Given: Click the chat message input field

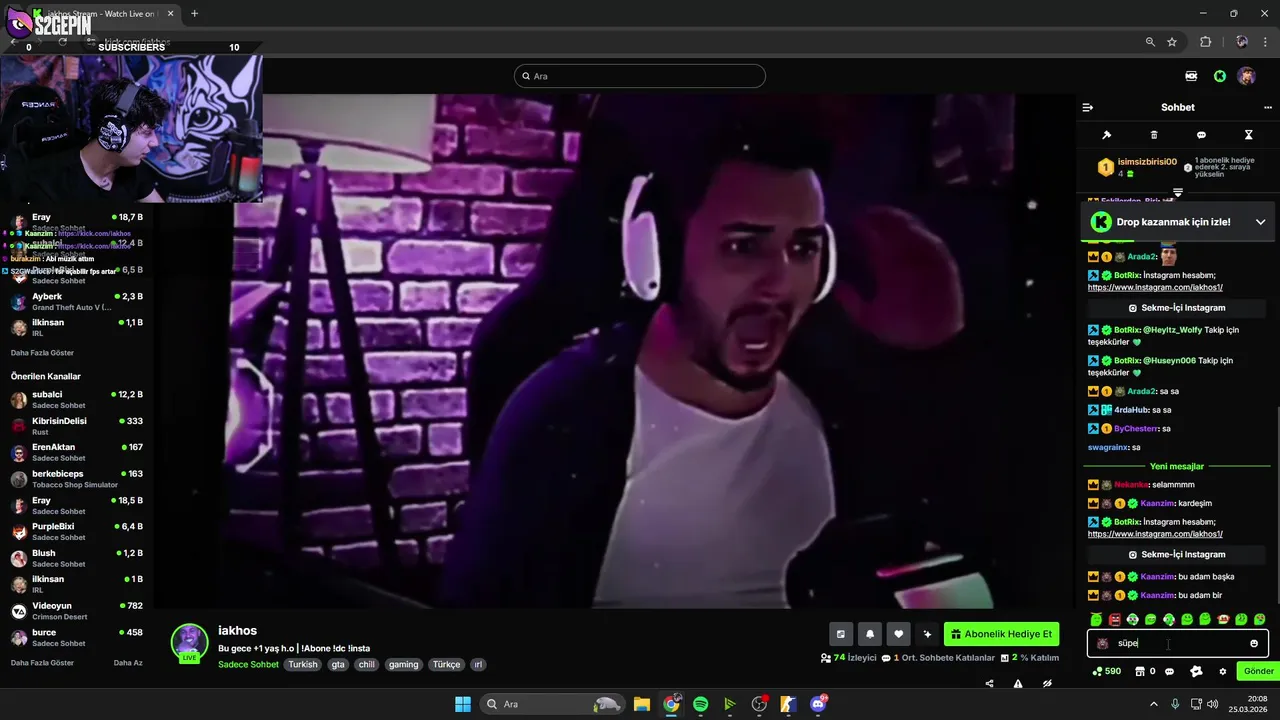Looking at the screenshot, I should [x=1177, y=643].
